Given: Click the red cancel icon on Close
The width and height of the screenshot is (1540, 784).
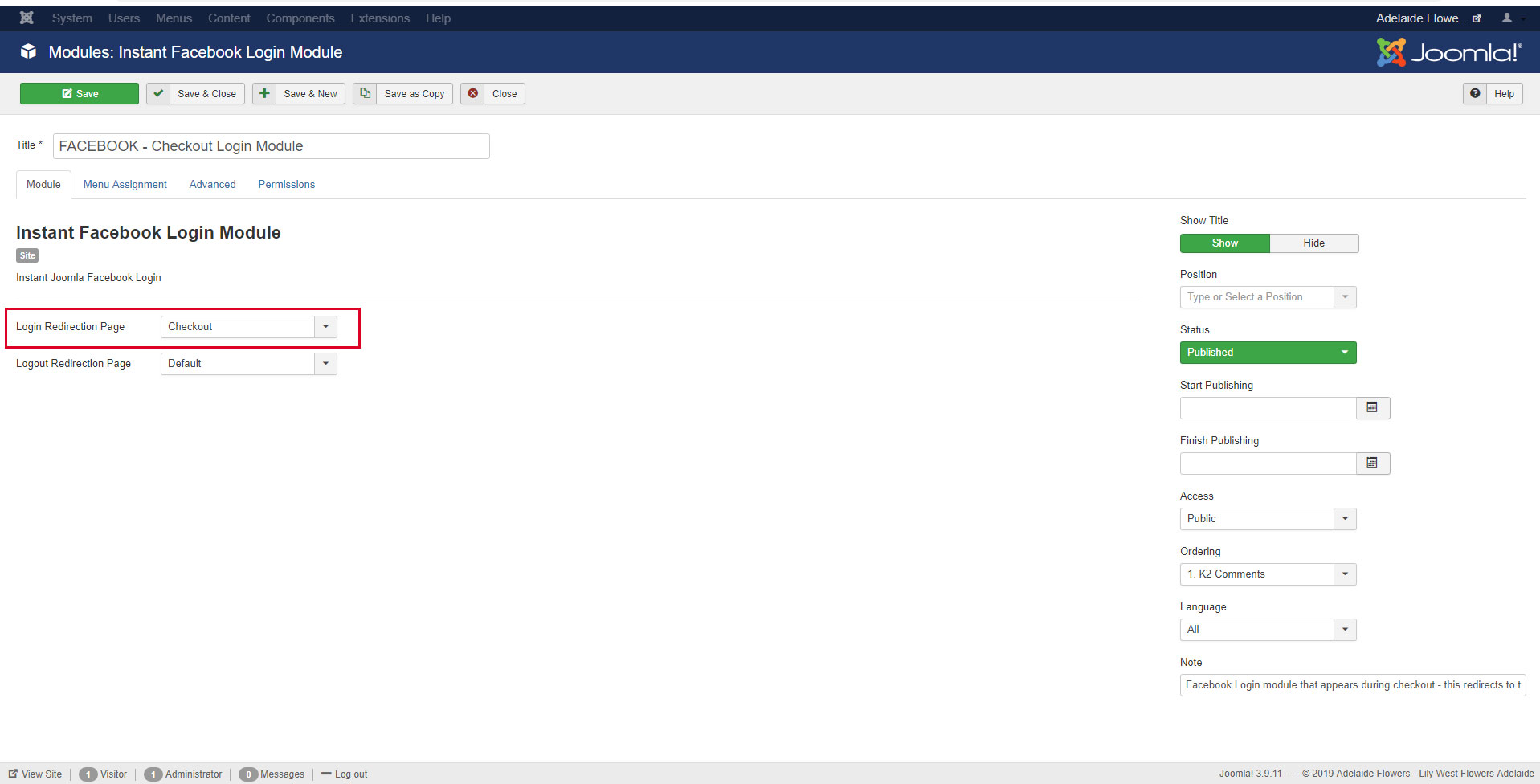Looking at the screenshot, I should pyautogui.click(x=473, y=93).
